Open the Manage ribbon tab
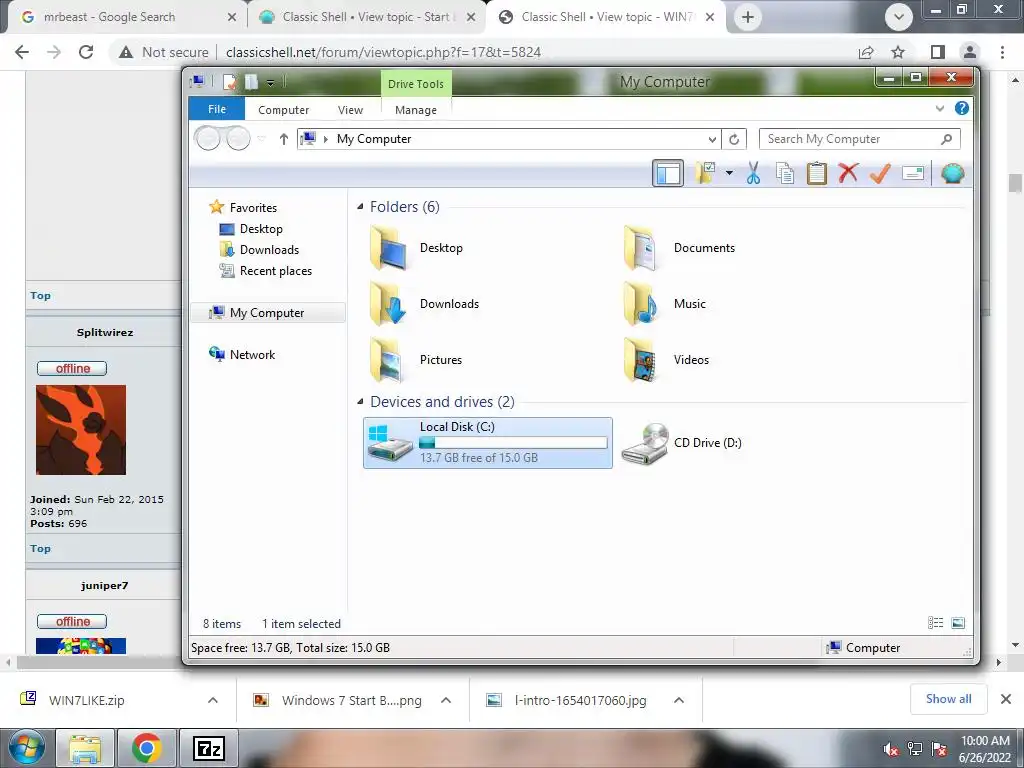This screenshot has width=1024, height=768. (415, 110)
